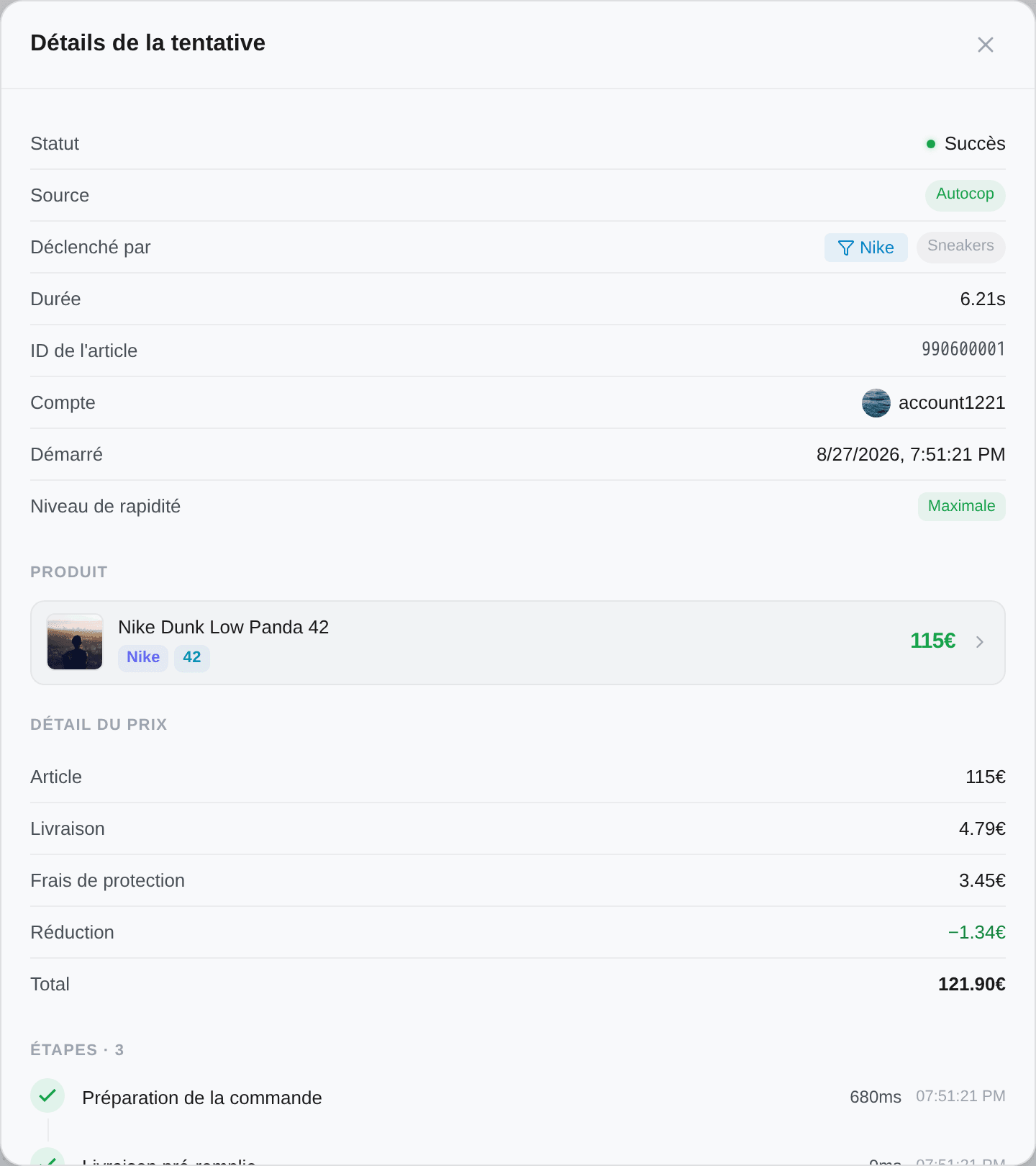The height and width of the screenshot is (1166, 1036).
Task: Open the Nike Dunk Low Panda 42 title
Action: point(223,627)
